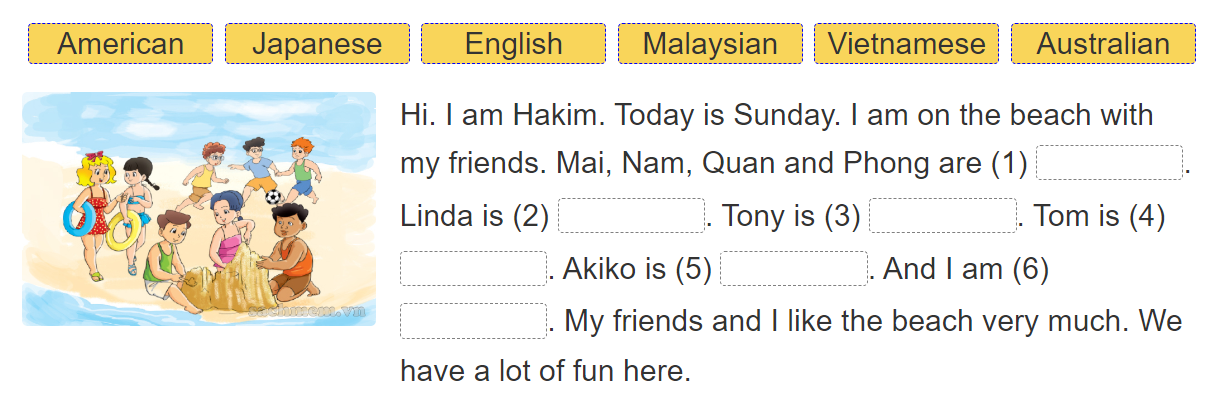
Task: Click blank (5) after 'Akiko is'
Action: click(x=793, y=269)
